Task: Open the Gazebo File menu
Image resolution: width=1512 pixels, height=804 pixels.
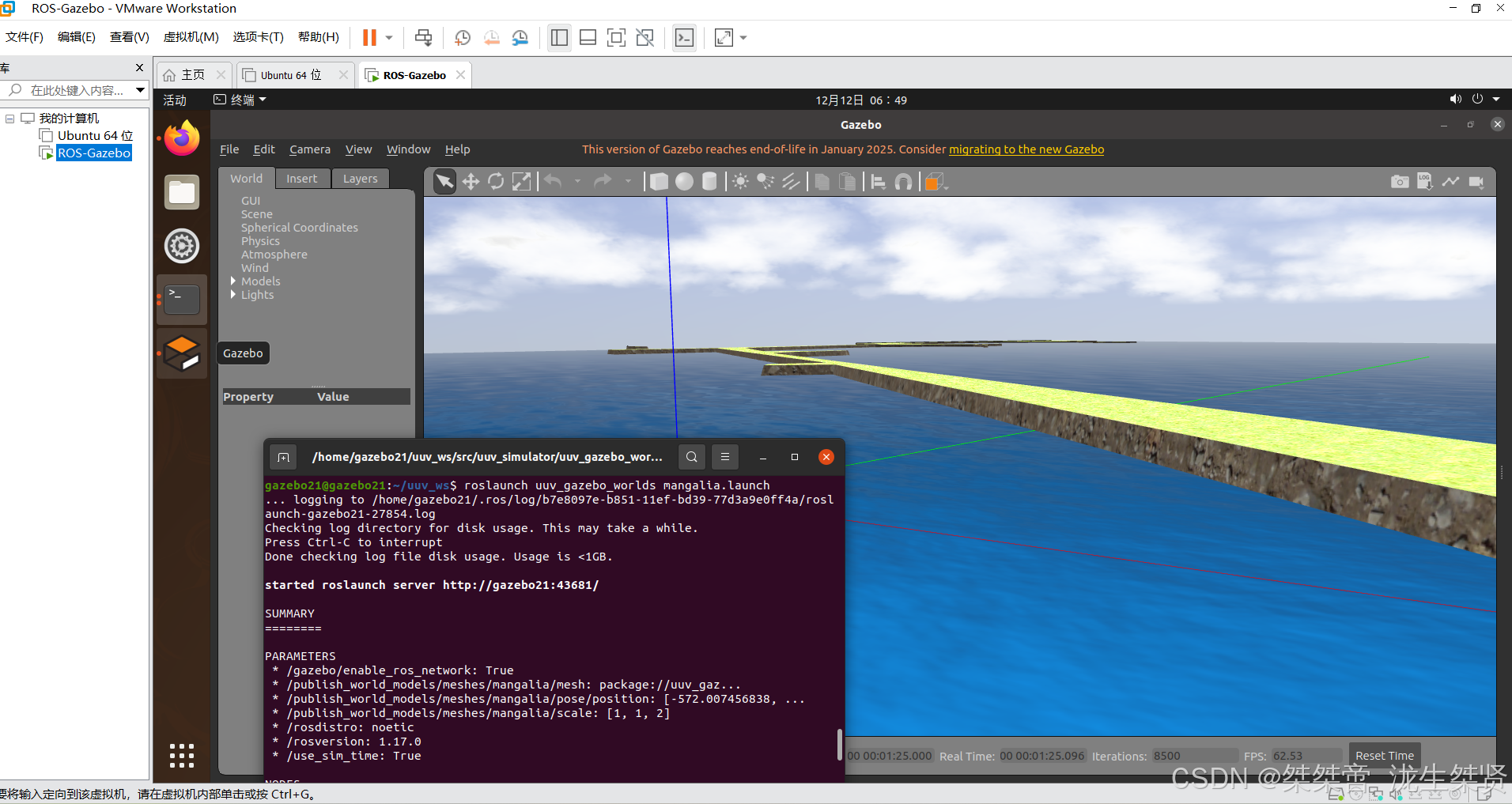Action: [229, 149]
